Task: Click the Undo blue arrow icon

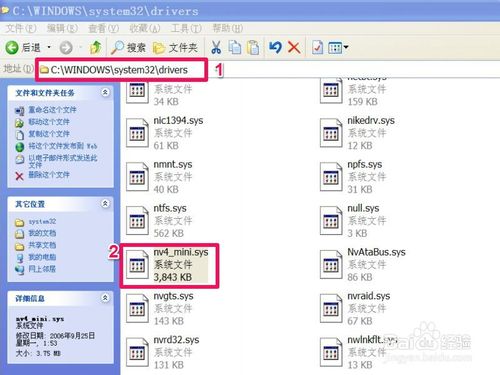Action: point(275,48)
